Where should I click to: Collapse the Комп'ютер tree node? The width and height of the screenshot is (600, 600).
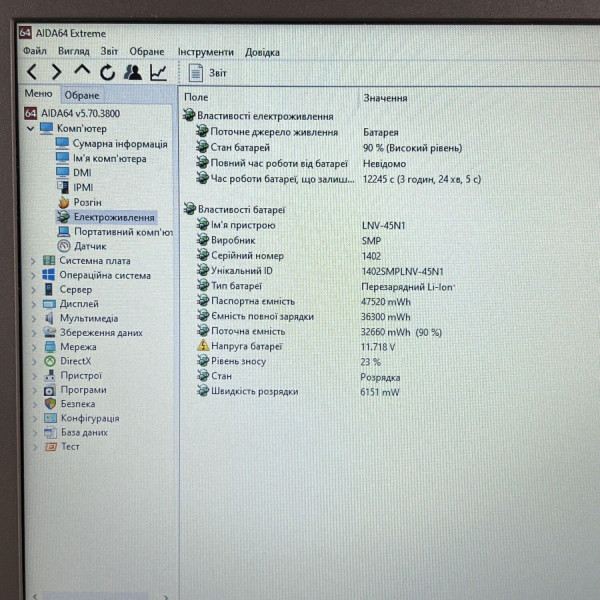click(31, 129)
